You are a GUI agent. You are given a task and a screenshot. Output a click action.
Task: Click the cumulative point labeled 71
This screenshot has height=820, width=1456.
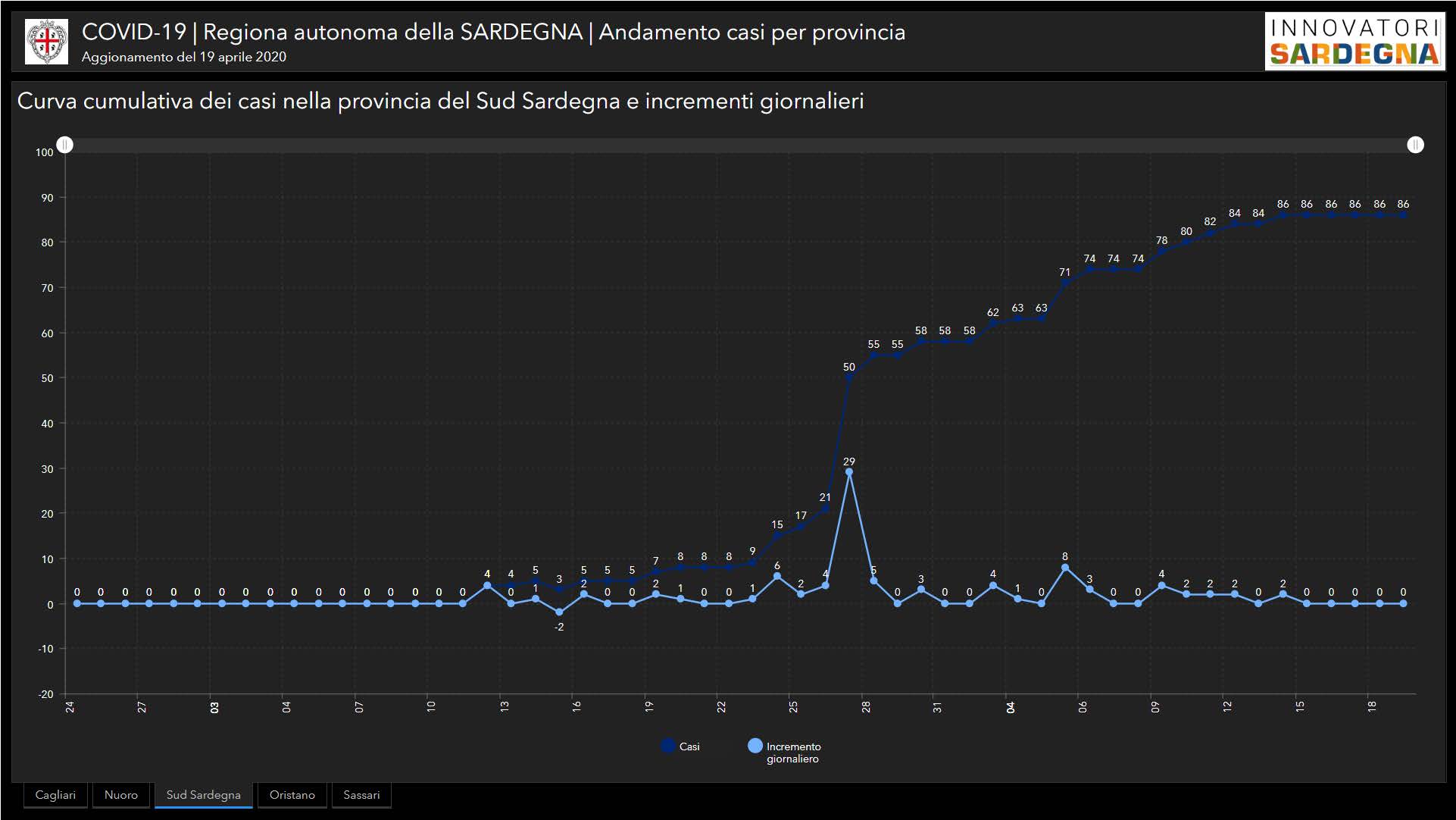click(1065, 283)
